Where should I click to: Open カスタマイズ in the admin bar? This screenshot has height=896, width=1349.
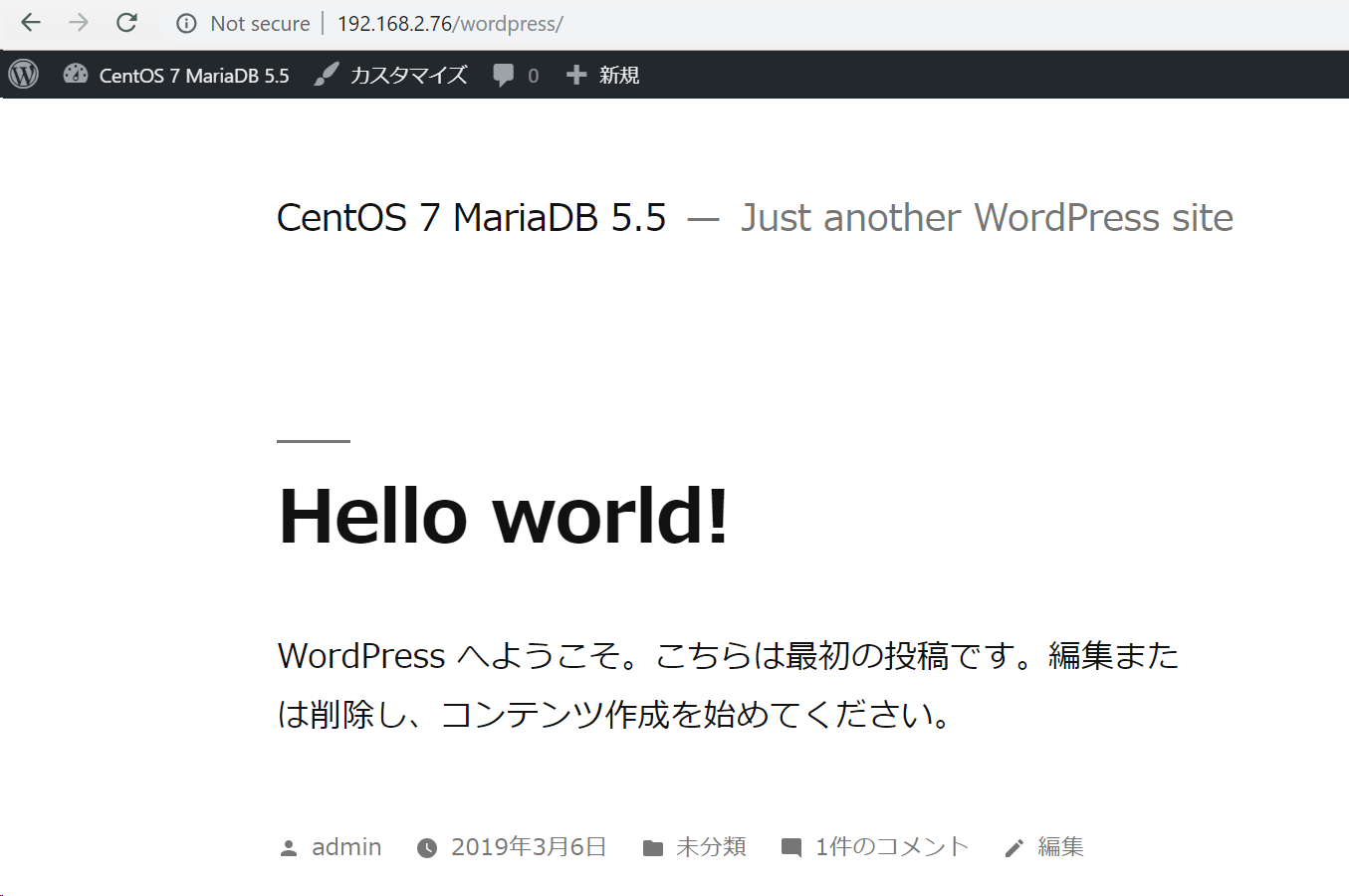click(408, 75)
